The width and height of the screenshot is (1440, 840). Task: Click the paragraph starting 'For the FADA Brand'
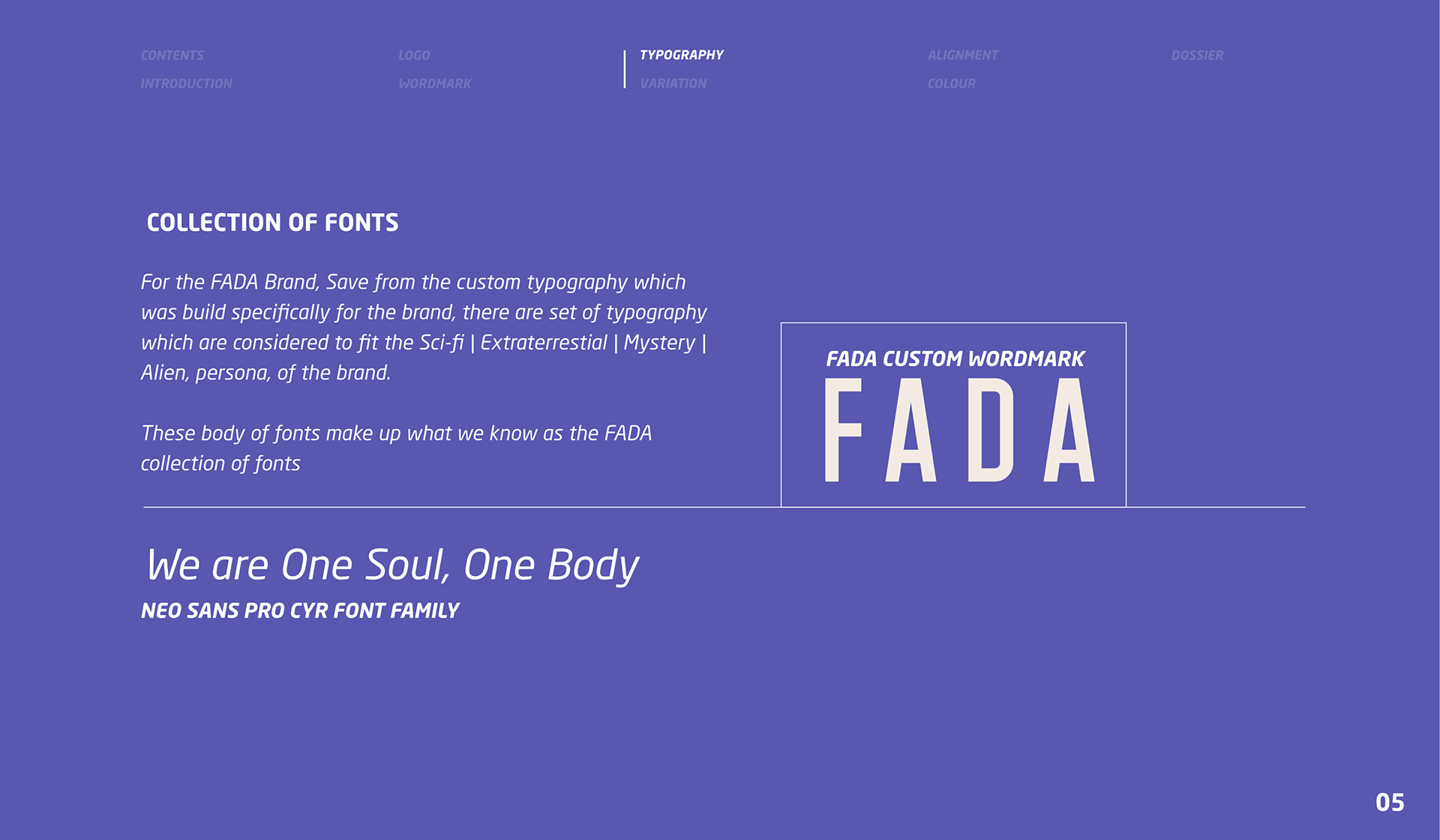424,327
